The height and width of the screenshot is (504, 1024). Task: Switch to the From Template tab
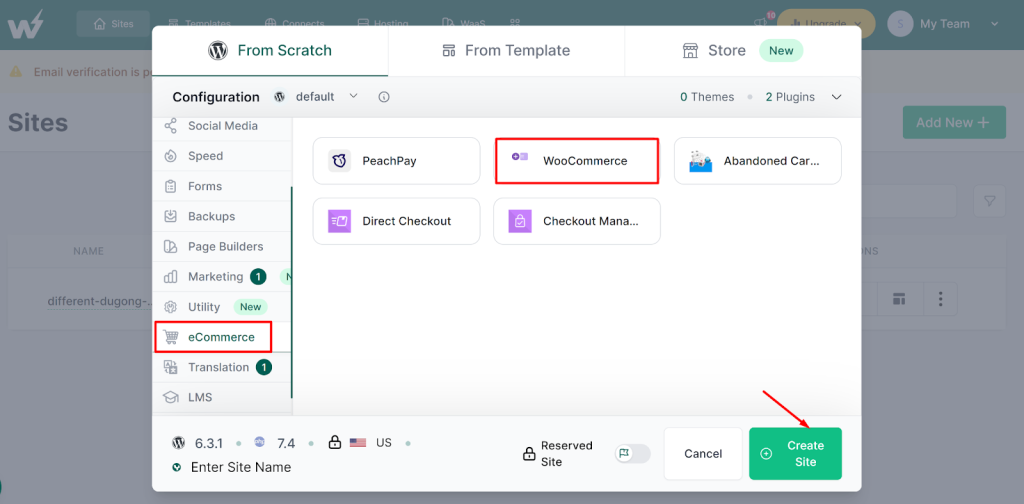(506, 51)
